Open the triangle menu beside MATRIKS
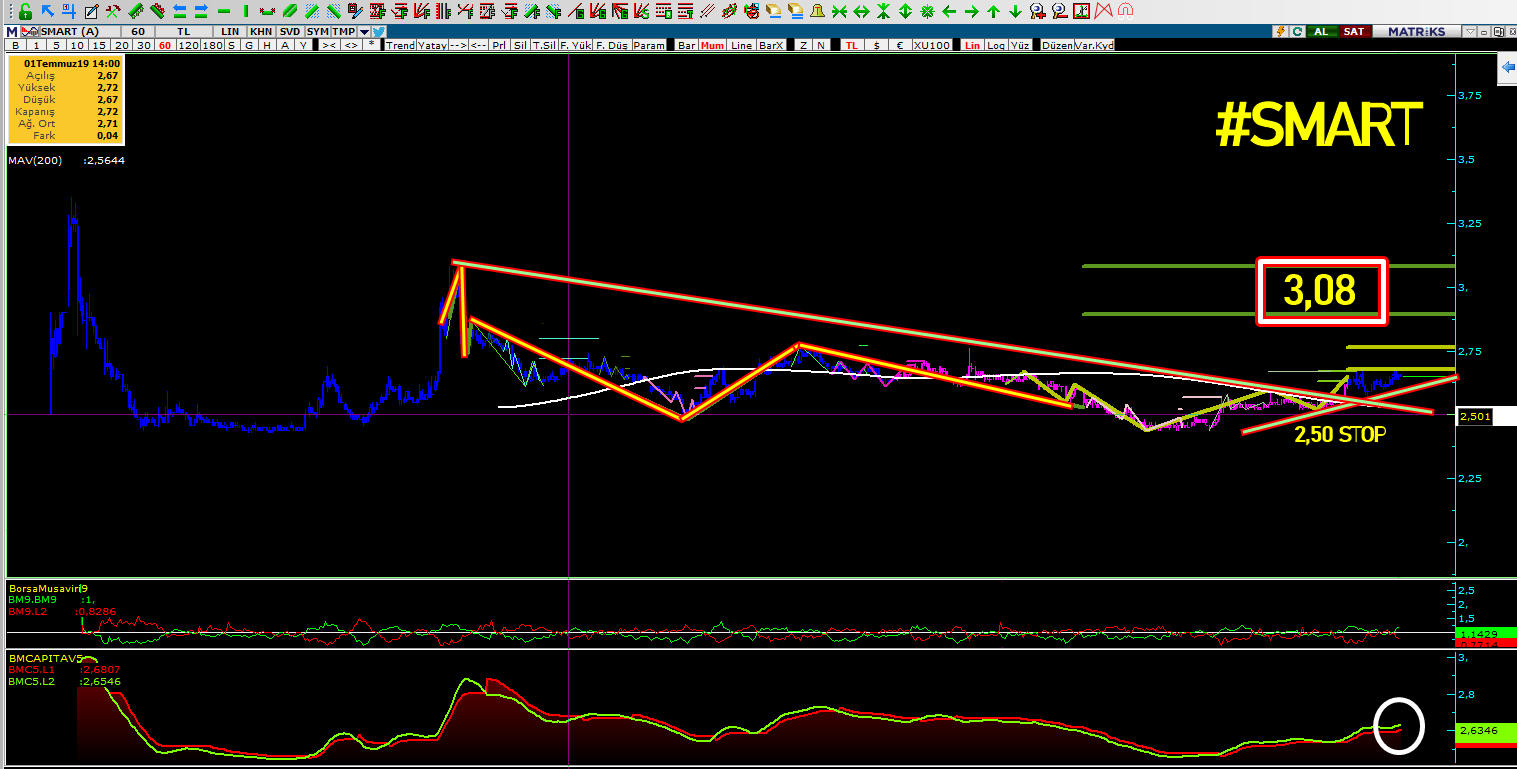 pyautogui.click(x=1471, y=32)
